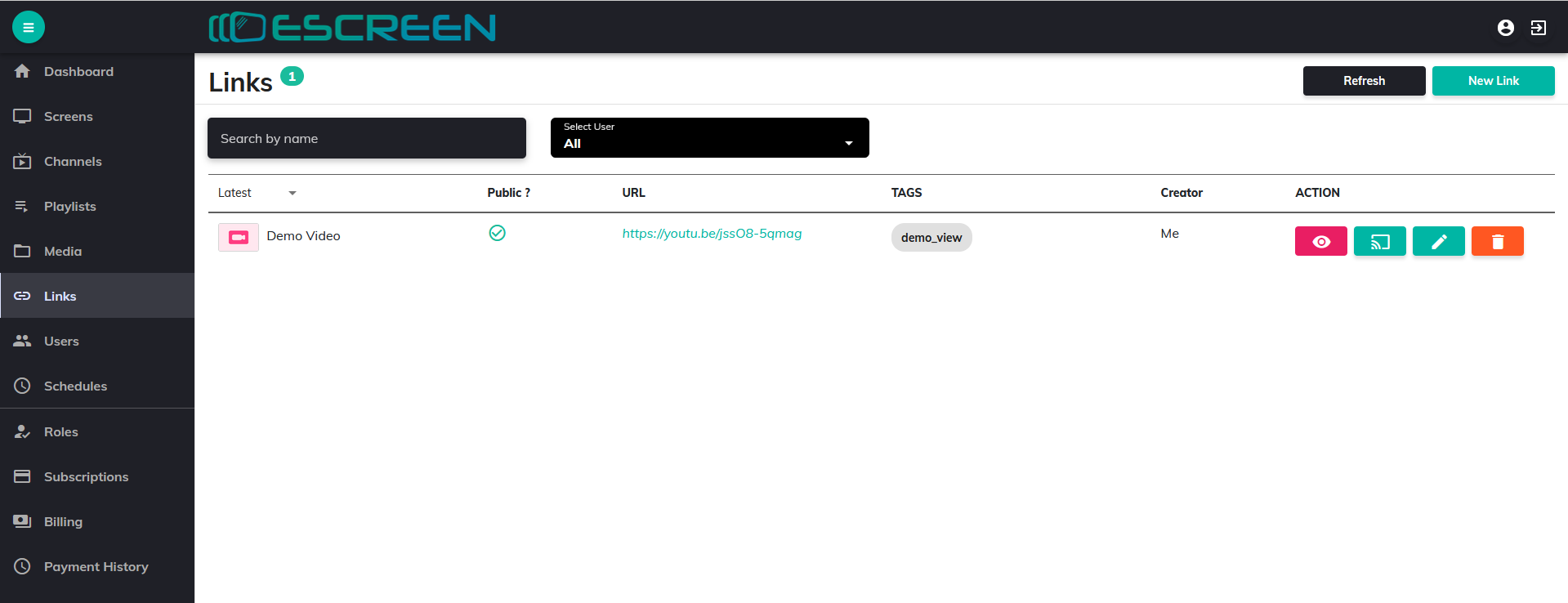The image size is (1568, 603).
Task: Click the Demo Video thumbnail icon
Action: (238, 237)
